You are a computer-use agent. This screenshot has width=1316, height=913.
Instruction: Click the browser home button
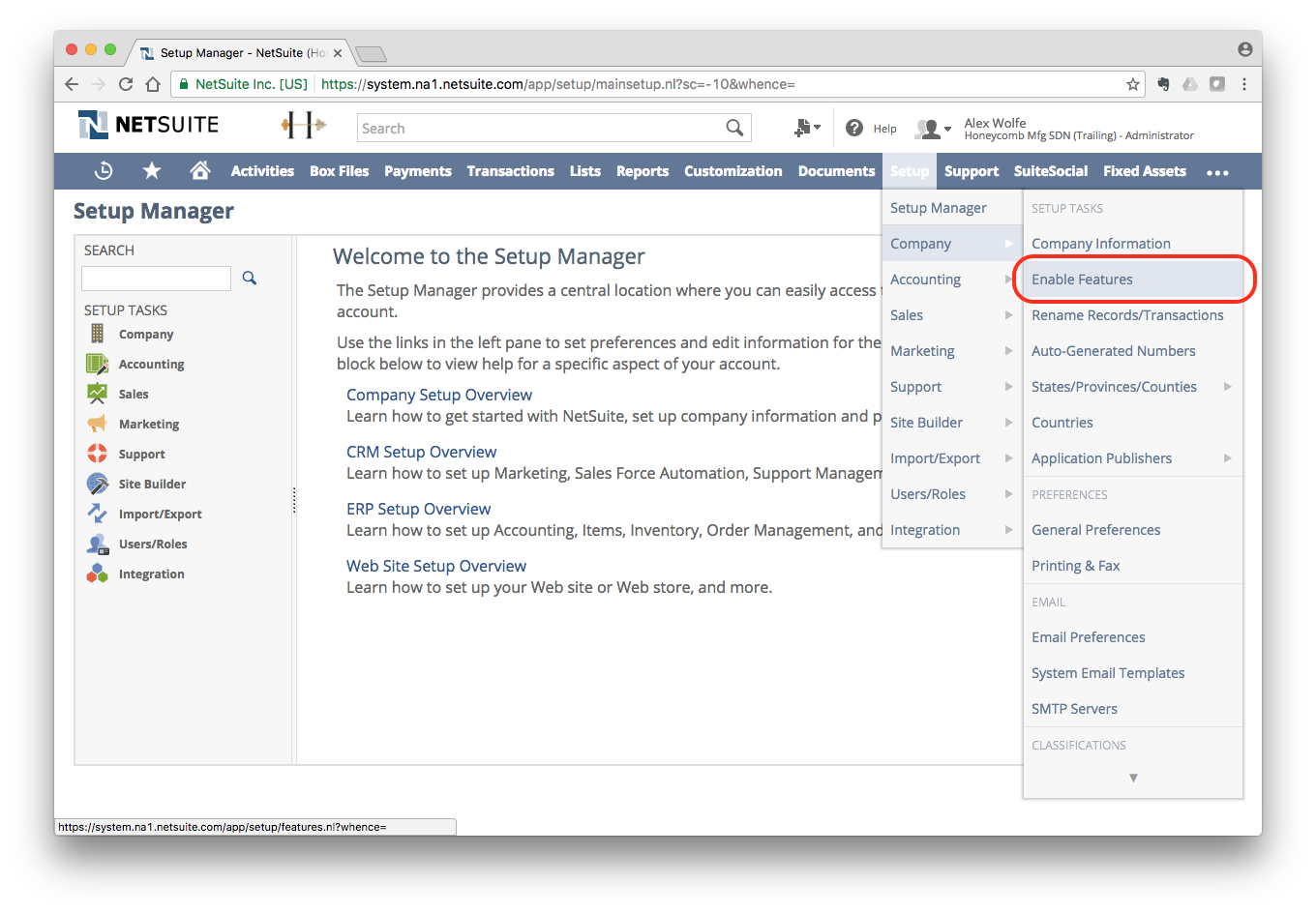coord(153,84)
